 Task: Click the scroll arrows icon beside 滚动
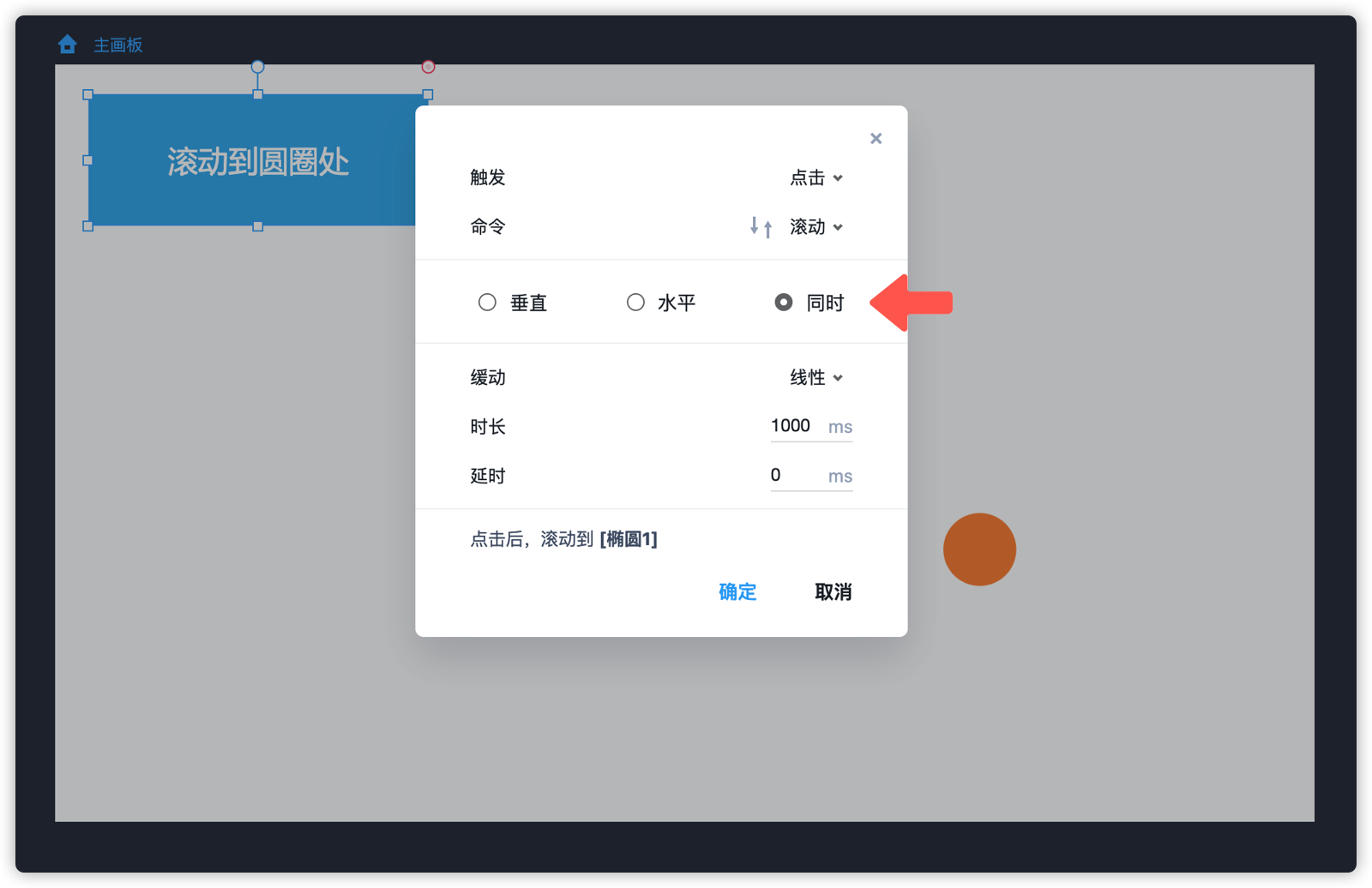pos(761,227)
